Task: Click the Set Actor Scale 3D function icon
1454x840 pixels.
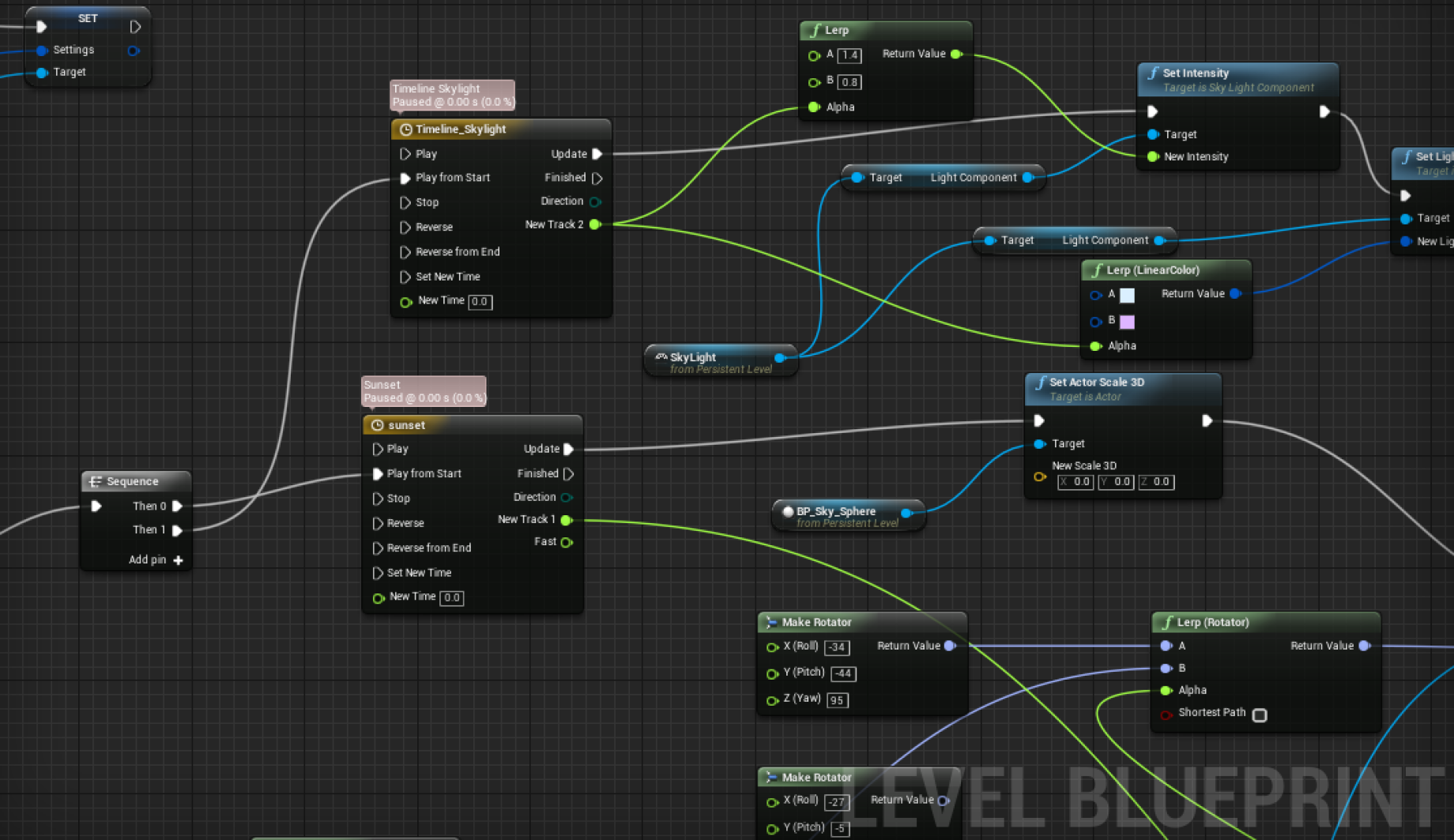Action: [x=1041, y=382]
